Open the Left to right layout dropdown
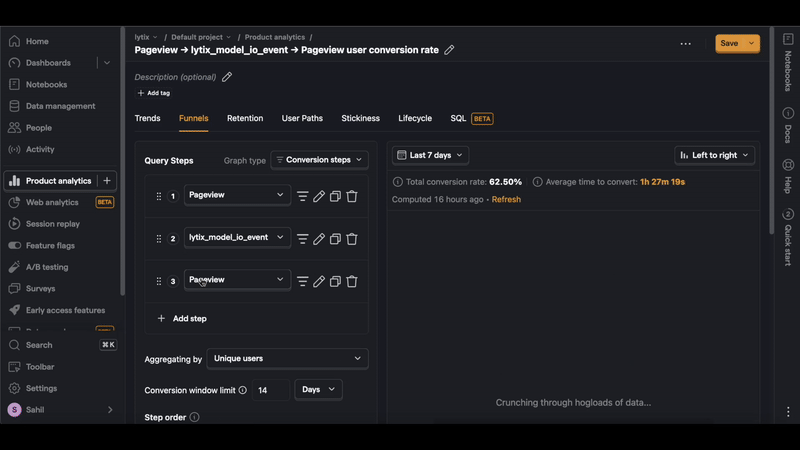The image size is (800, 450). coord(714,155)
